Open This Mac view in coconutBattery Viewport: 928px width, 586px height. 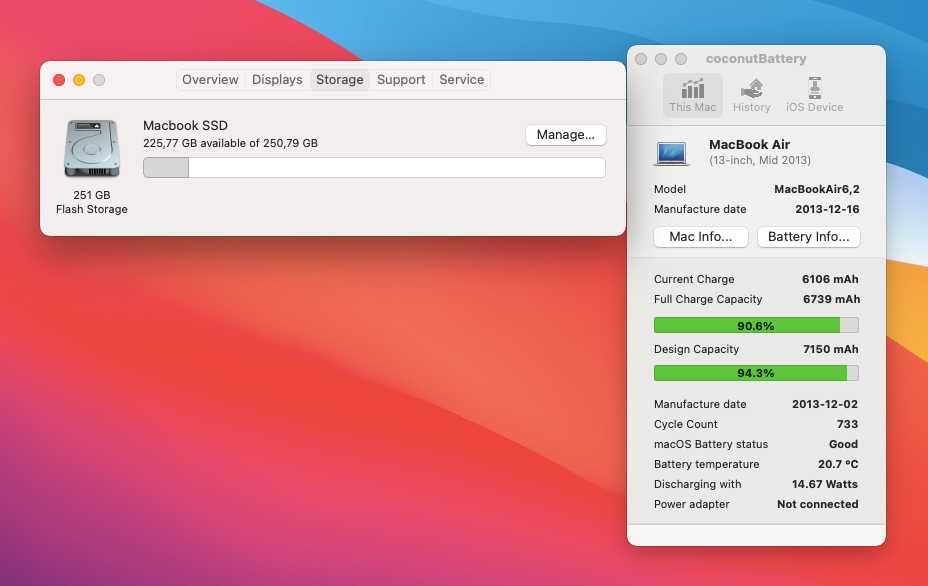click(x=692, y=95)
